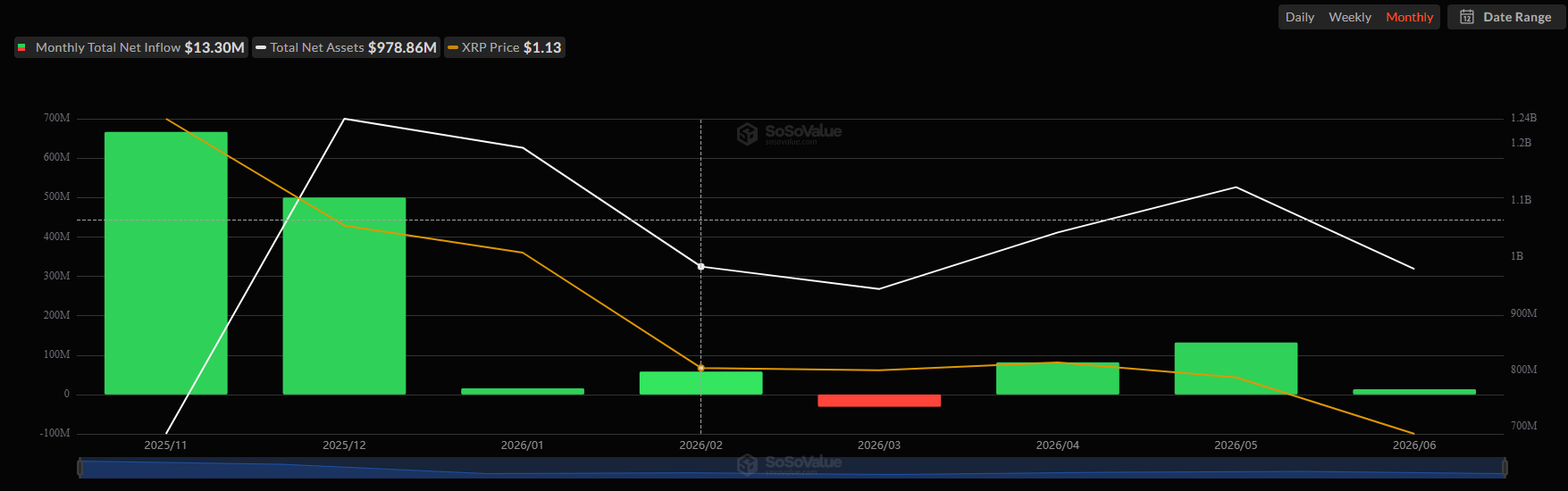Select the 2025/12 green inflow bar
This screenshot has width=1568, height=491.
344,296
